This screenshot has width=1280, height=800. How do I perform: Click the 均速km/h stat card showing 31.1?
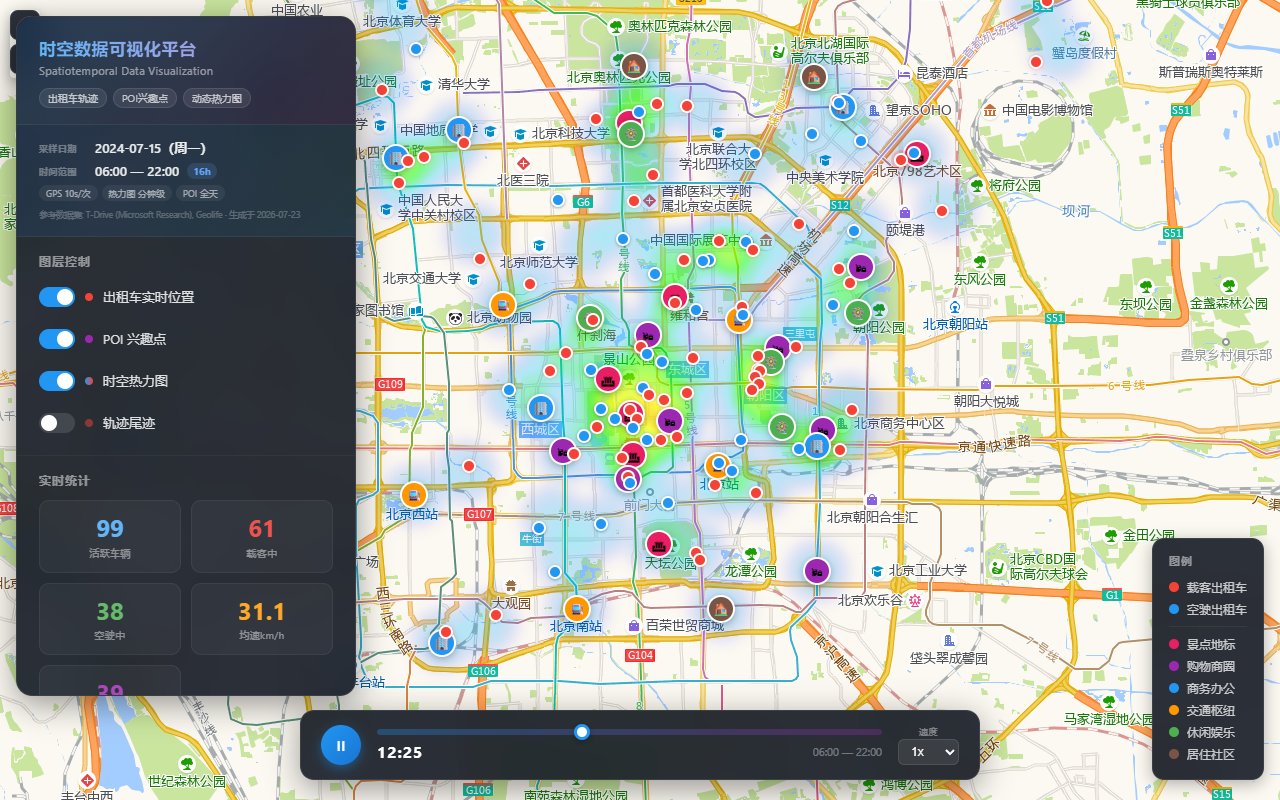click(262, 620)
